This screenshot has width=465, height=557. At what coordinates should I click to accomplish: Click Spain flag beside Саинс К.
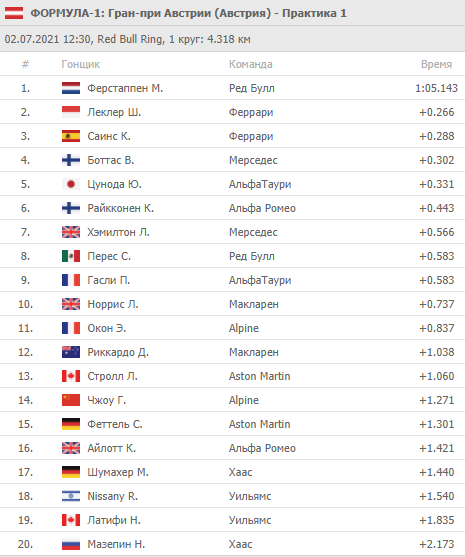71,136
